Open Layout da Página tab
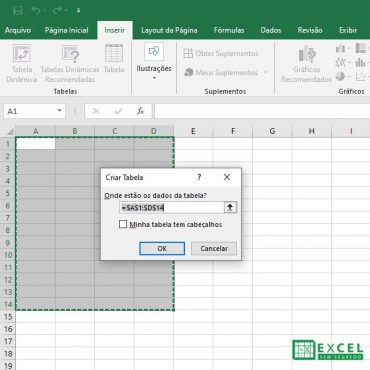370x370 pixels. [169, 30]
